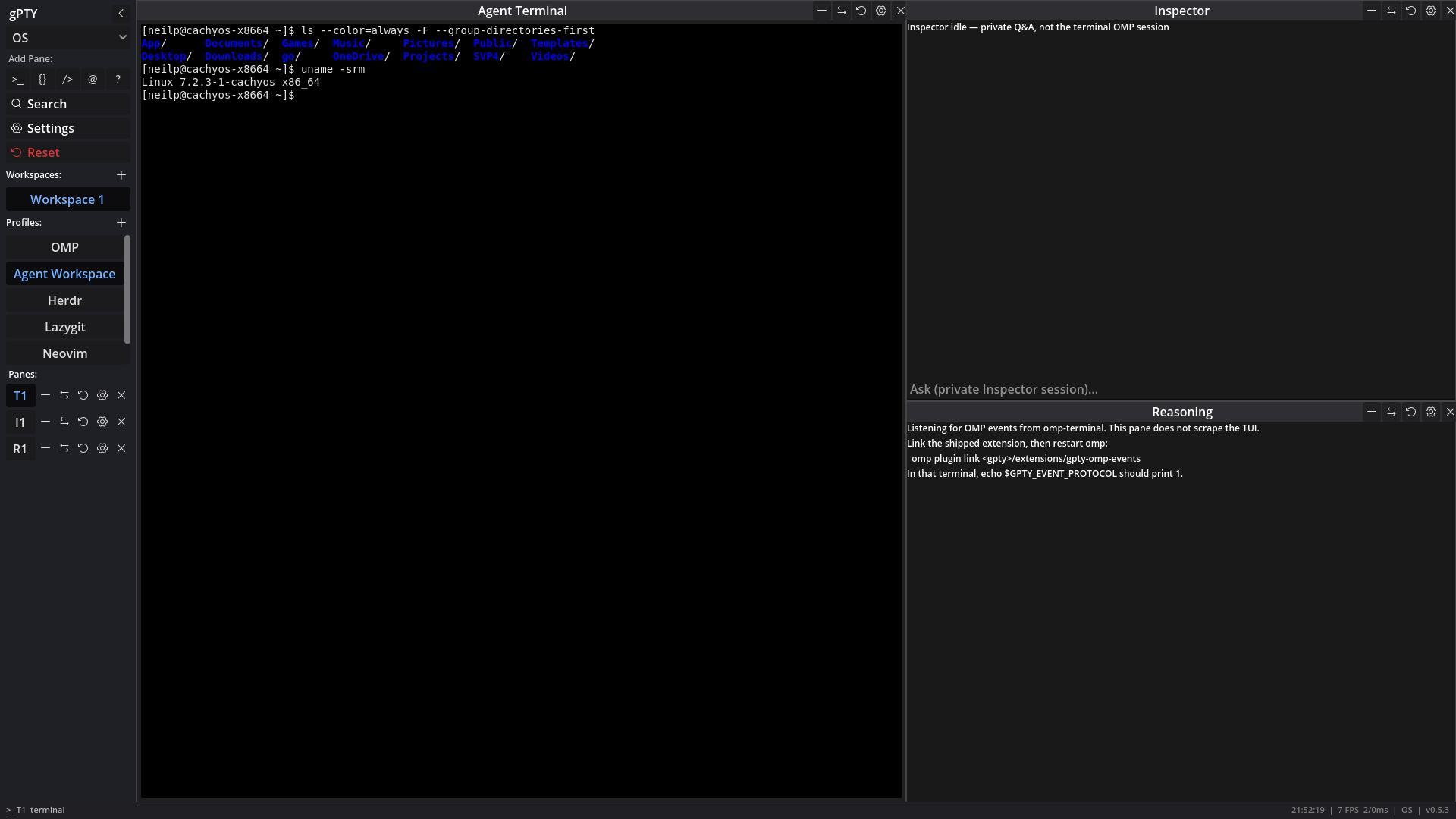Restart the Reasoning pane
1456x819 pixels.
[1411, 412]
